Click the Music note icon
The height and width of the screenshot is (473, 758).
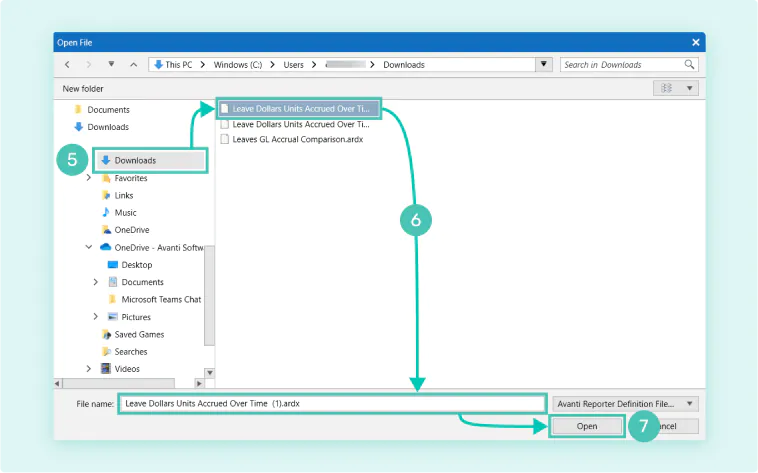106,212
